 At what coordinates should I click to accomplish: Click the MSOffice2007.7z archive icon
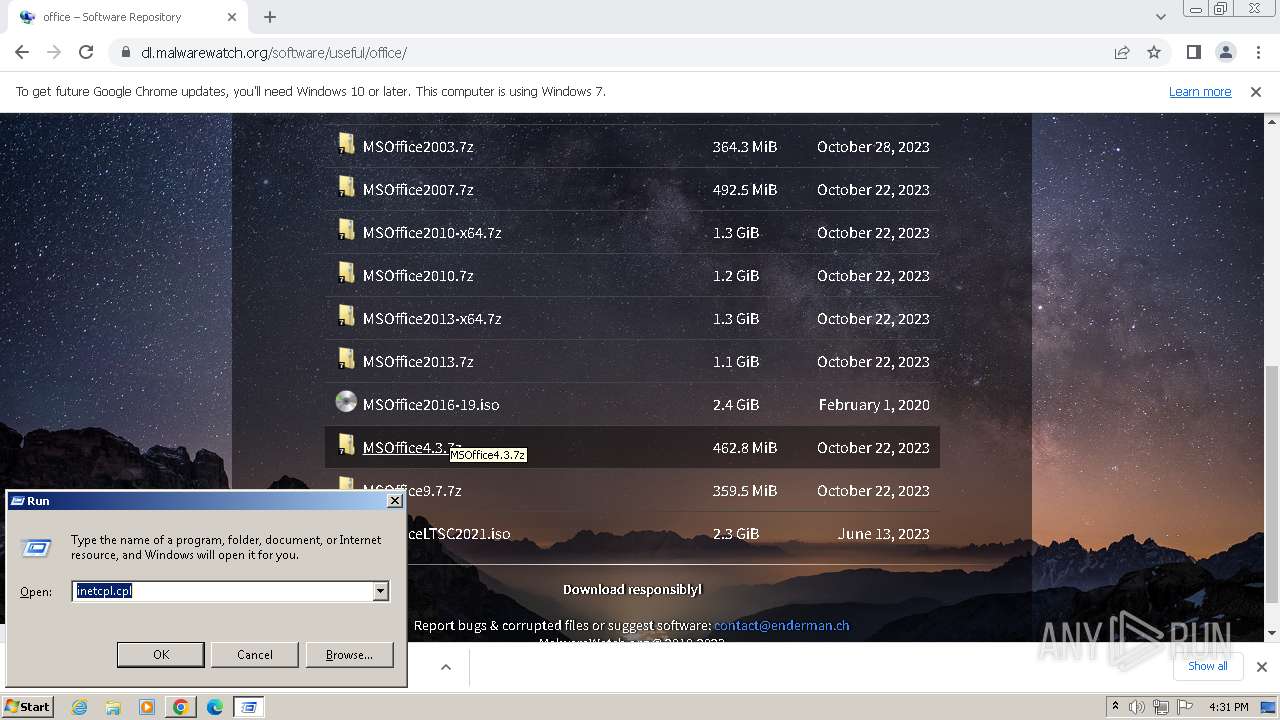coord(346,186)
